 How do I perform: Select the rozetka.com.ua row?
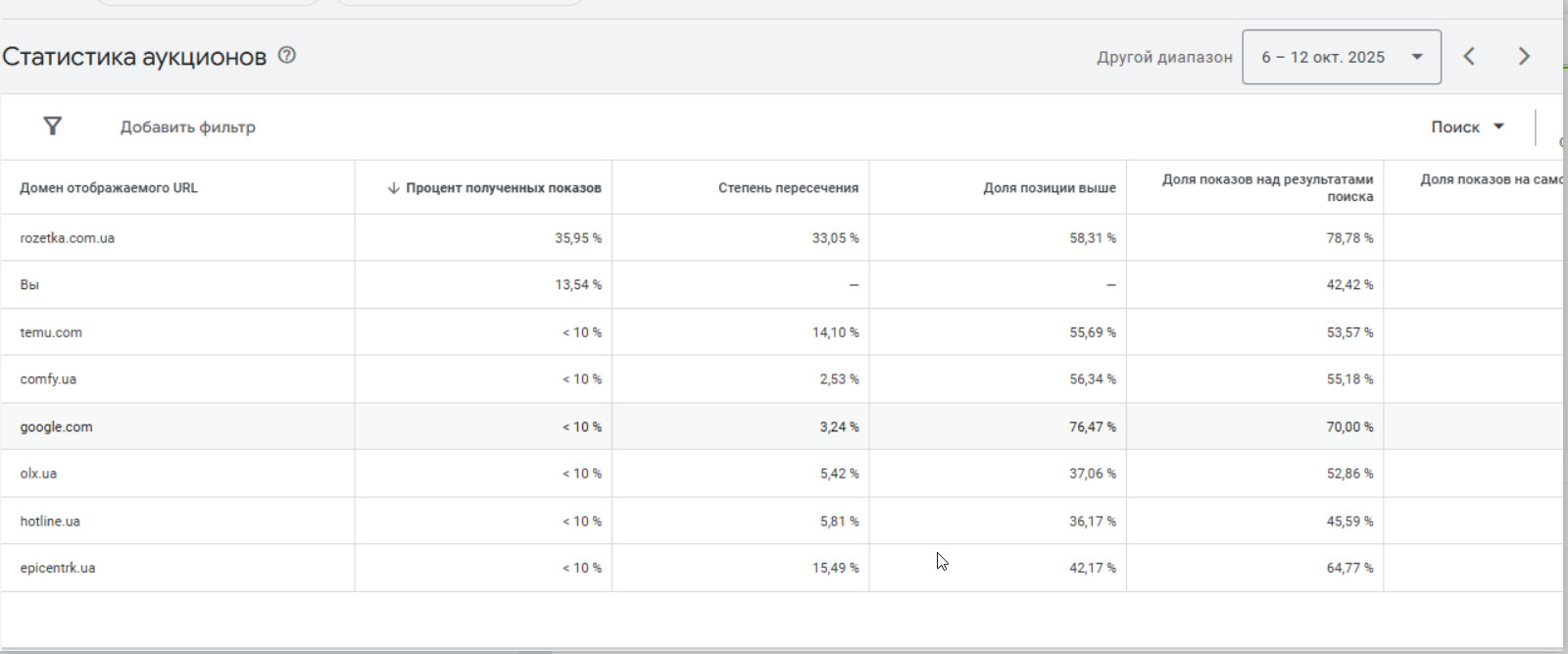68,238
